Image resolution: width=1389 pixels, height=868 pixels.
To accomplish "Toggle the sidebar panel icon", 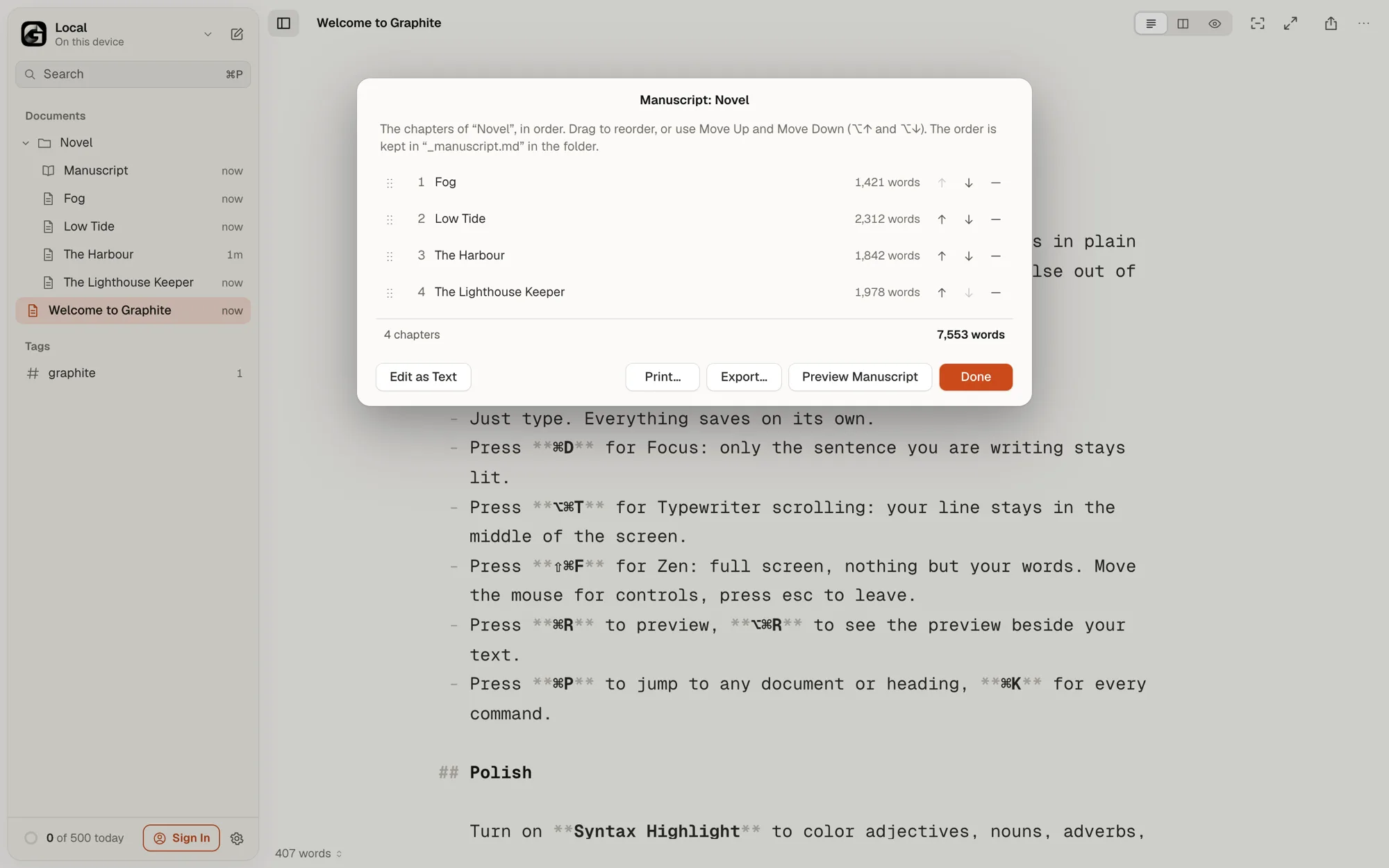I will [283, 23].
